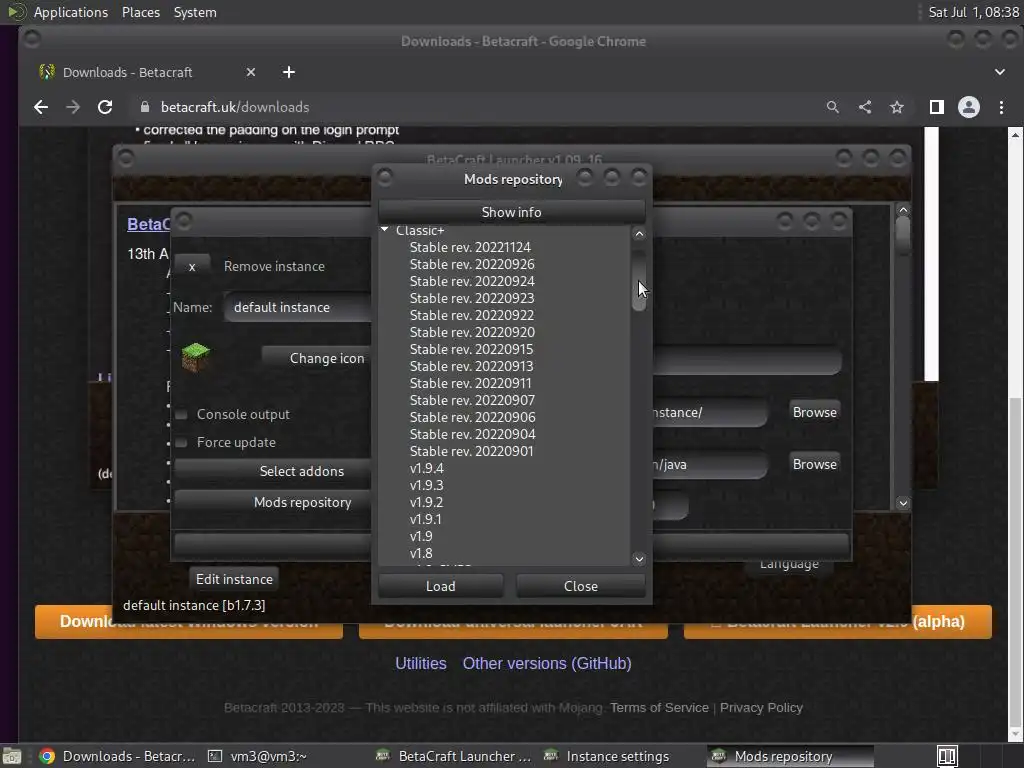1024x768 pixels.
Task: Open the Applications menu
Action: pos(71,12)
